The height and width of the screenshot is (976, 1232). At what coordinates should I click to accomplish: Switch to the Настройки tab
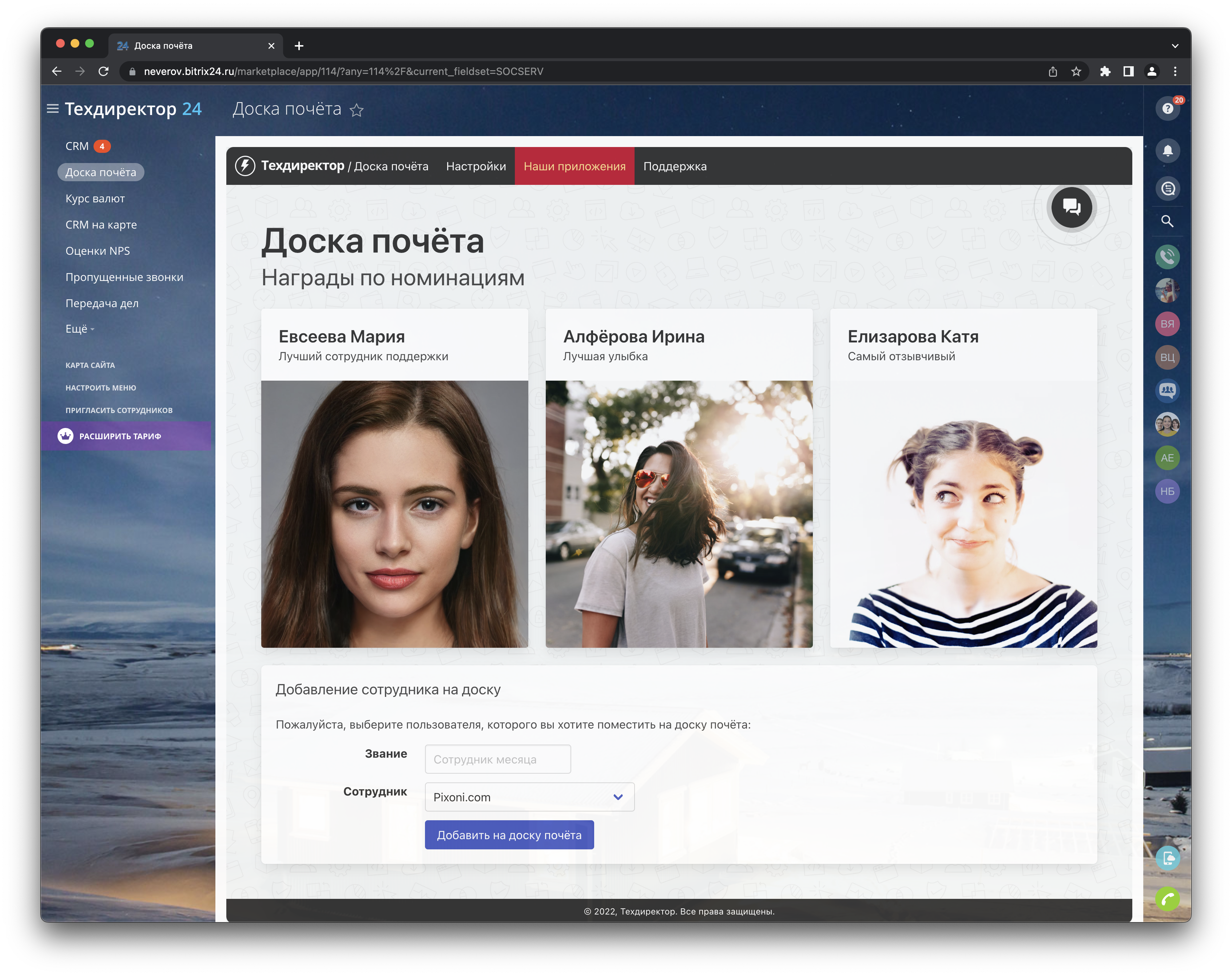pos(476,166)
